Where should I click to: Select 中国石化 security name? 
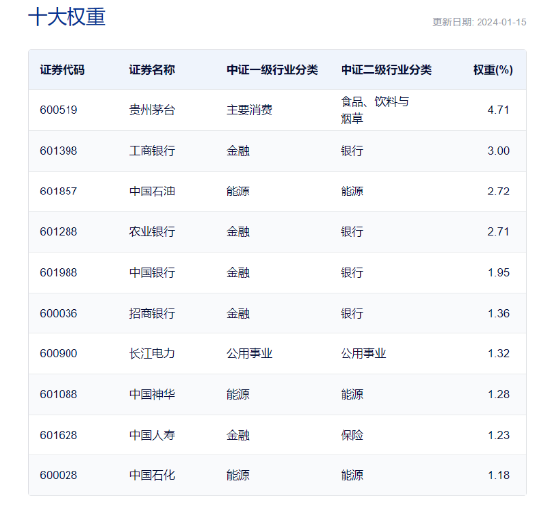(x=152, y=475)
